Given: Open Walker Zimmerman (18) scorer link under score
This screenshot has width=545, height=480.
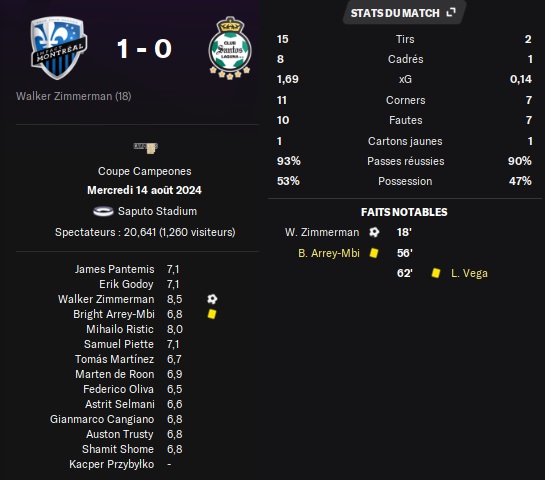Looking at the screenshot, I should coord(74,96).
